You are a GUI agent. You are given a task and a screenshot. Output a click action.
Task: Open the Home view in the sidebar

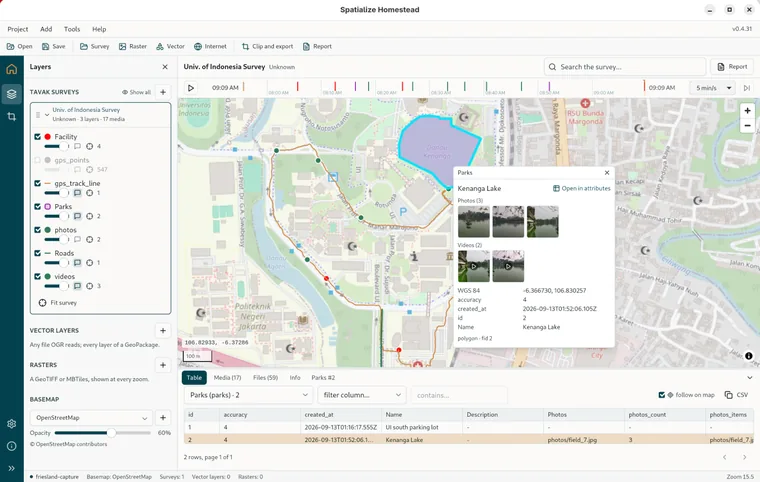[12, 69]
